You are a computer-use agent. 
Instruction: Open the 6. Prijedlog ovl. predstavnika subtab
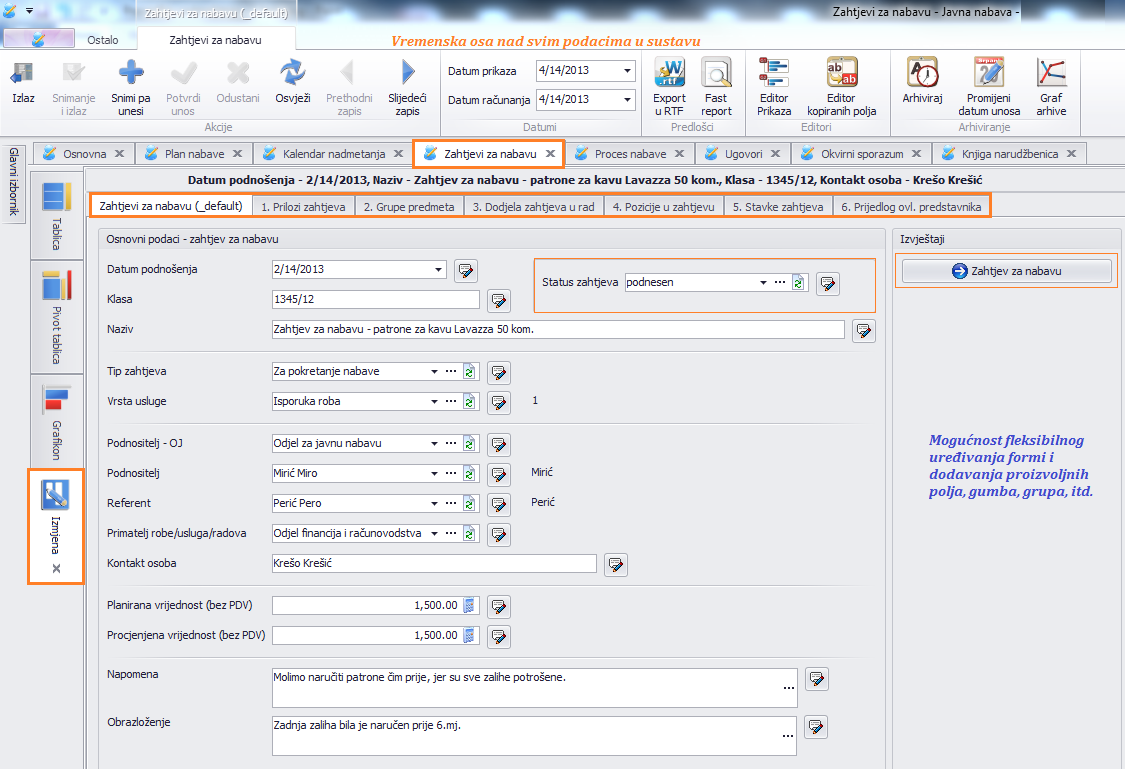click(x=911, y=207)
